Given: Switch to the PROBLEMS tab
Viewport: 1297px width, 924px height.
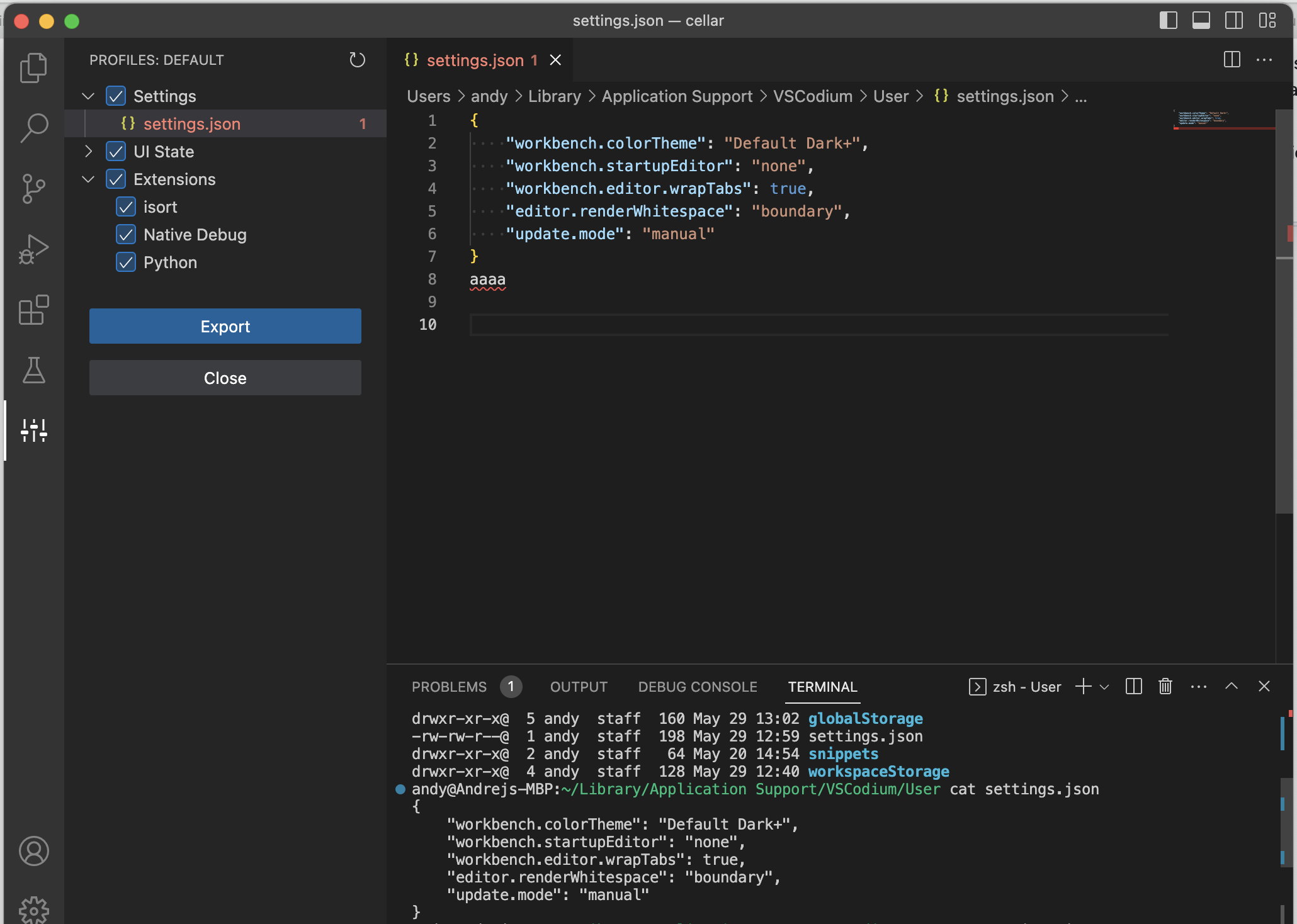Looking at the screenshot, I should tap(450, 687).
